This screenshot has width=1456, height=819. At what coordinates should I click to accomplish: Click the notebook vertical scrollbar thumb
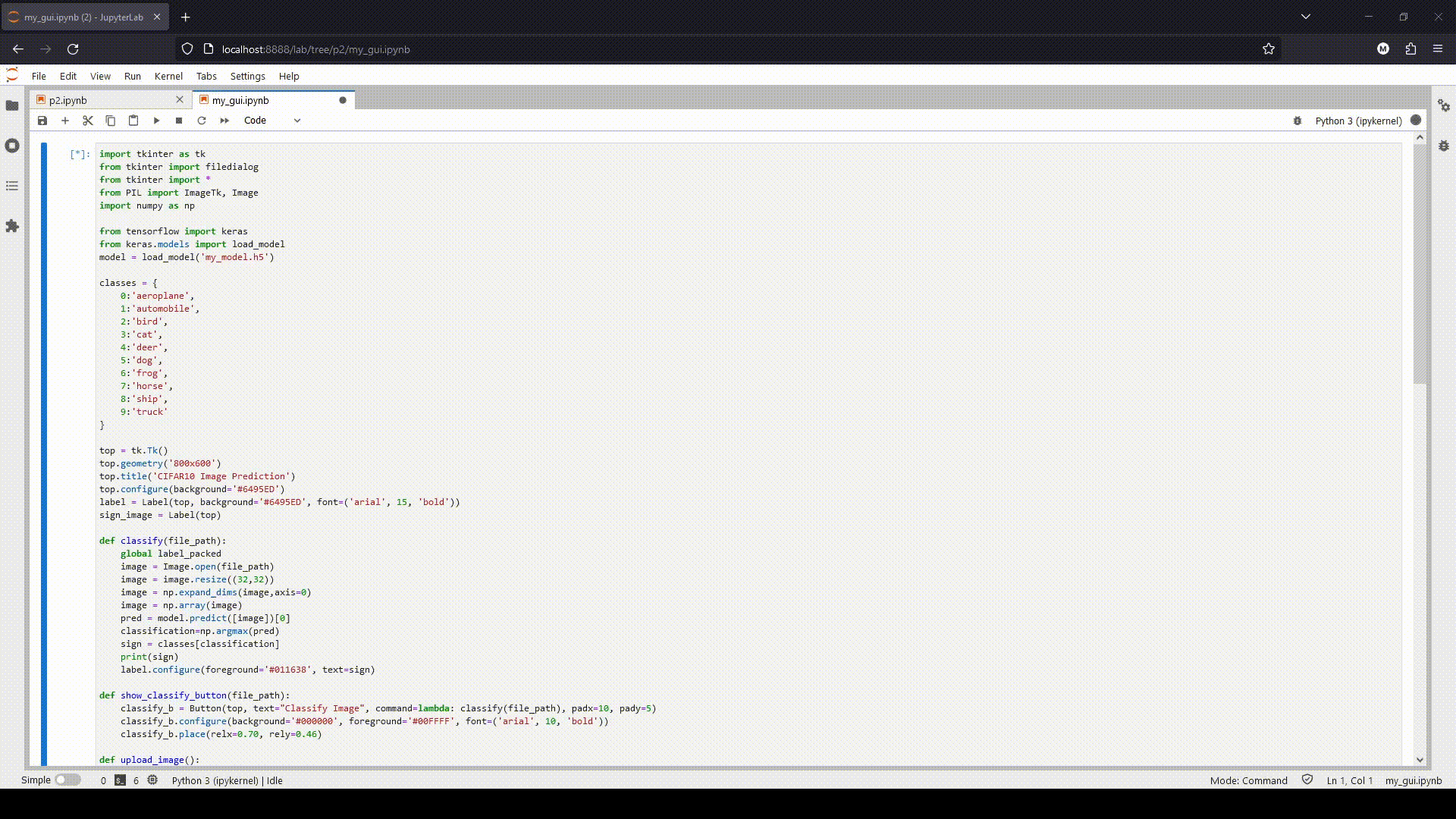pyautogui.click(x=1420, y=264)
